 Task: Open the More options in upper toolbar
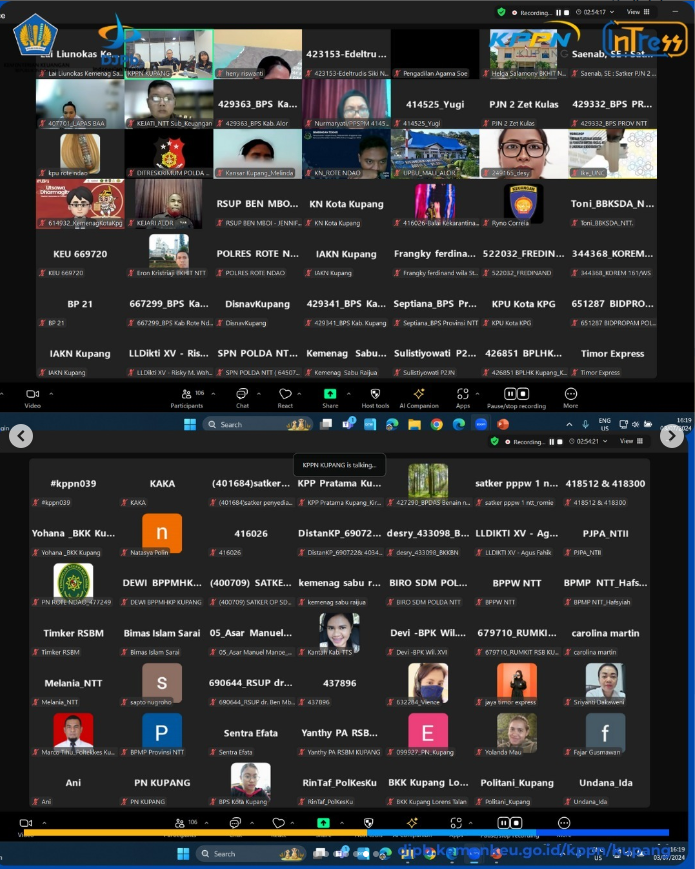click(x=570, y=397)
